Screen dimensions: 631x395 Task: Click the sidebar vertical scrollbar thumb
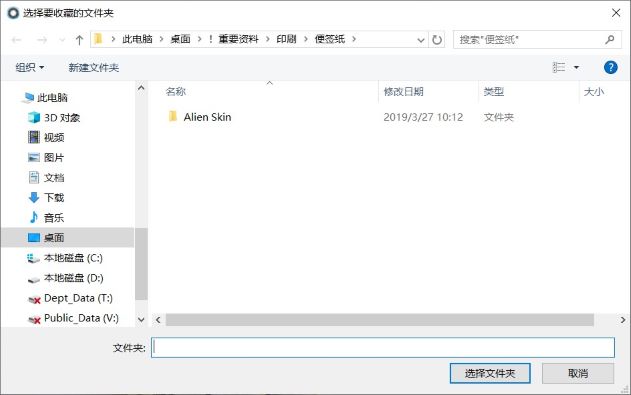tap(141, 264)
